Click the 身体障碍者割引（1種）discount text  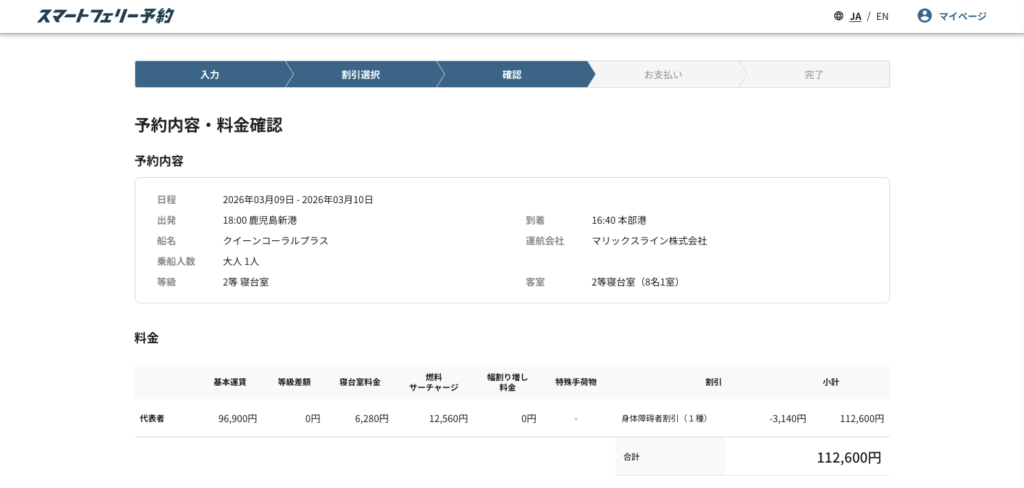pos(664,418)
